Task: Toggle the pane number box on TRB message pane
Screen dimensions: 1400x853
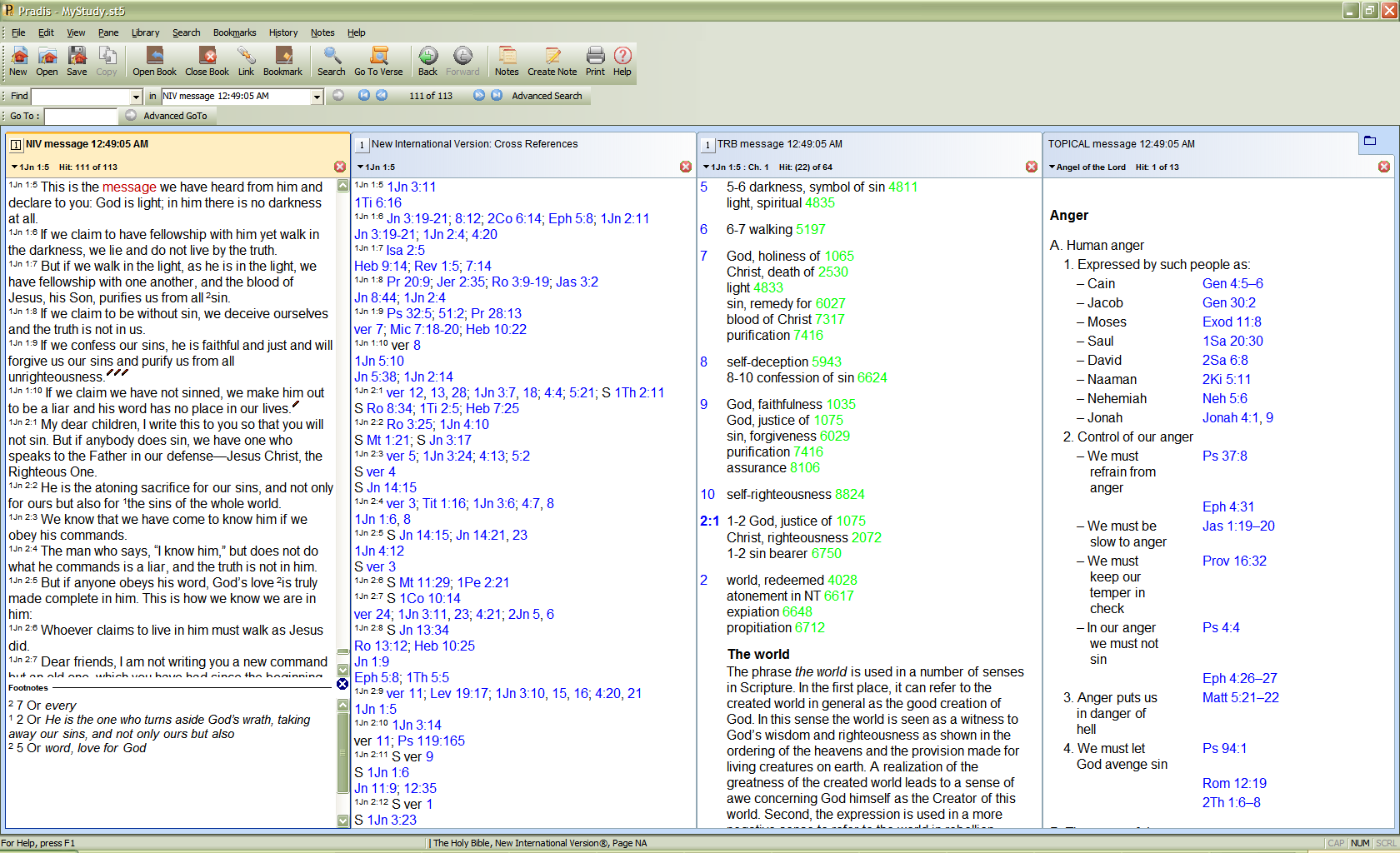Action: 707,145
